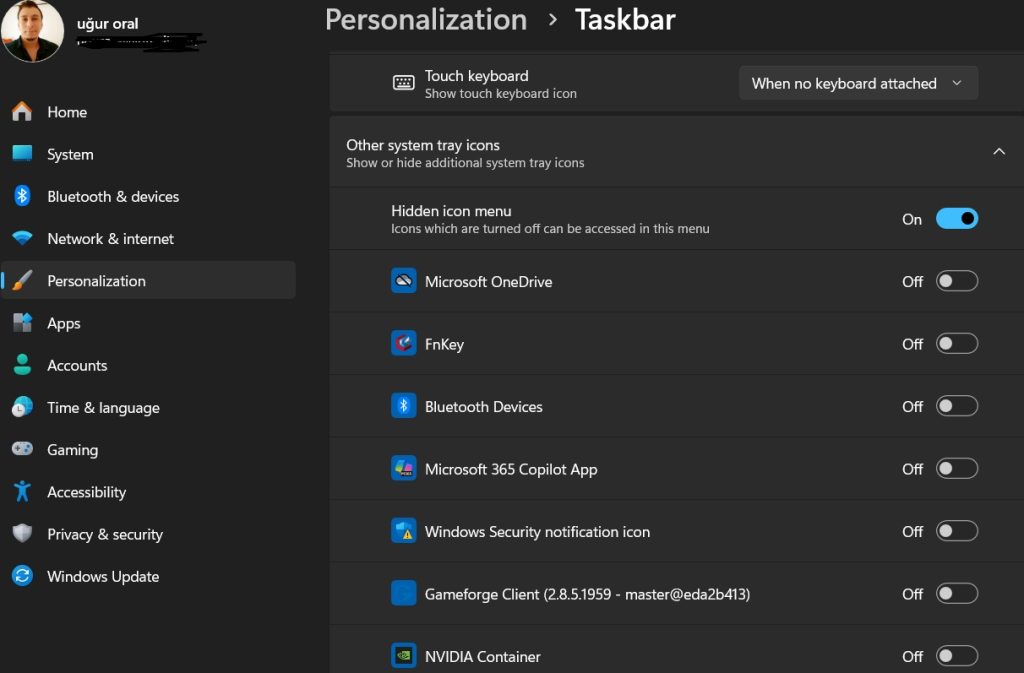
Task: Click the Windows Security notification icon
Action: 404,531
